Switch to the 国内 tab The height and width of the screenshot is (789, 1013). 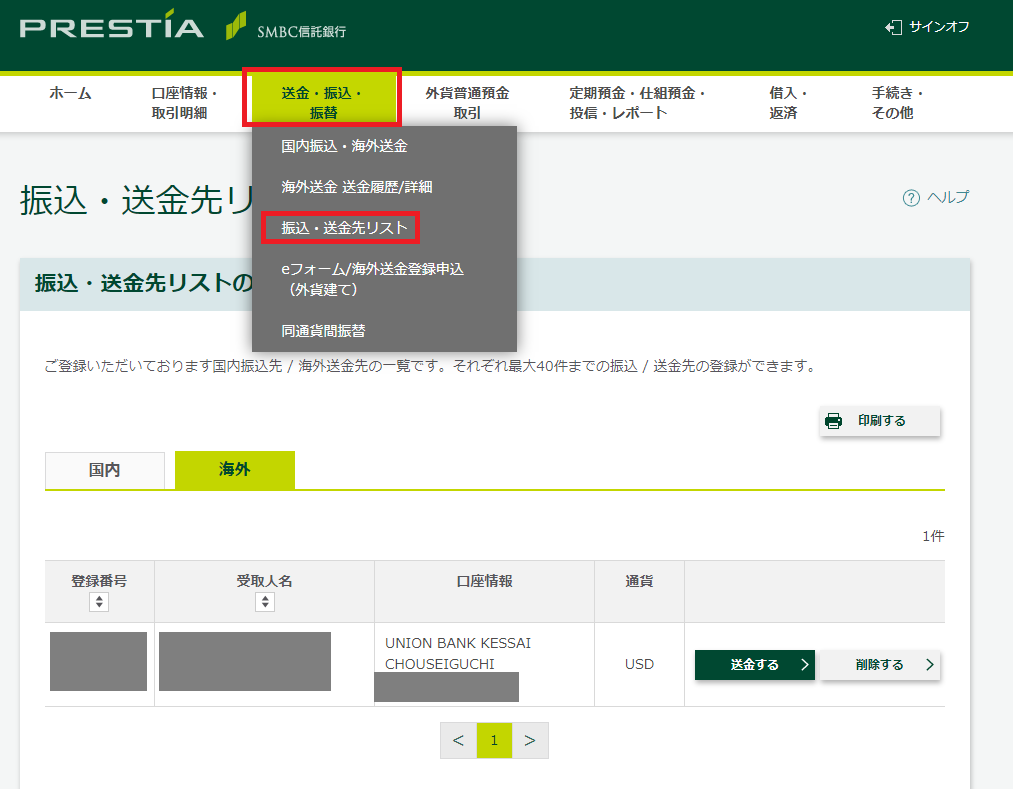(x=104, y=470)
